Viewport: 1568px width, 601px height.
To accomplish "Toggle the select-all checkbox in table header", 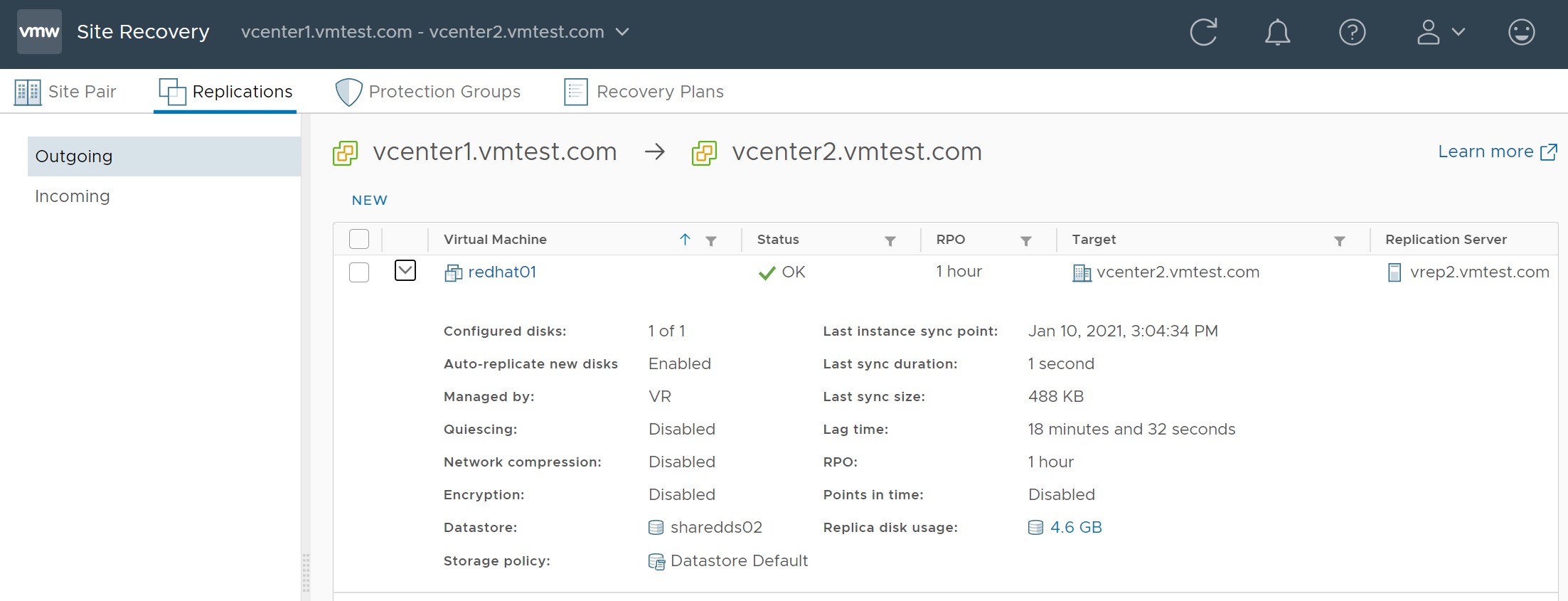I will pos(359,239).
